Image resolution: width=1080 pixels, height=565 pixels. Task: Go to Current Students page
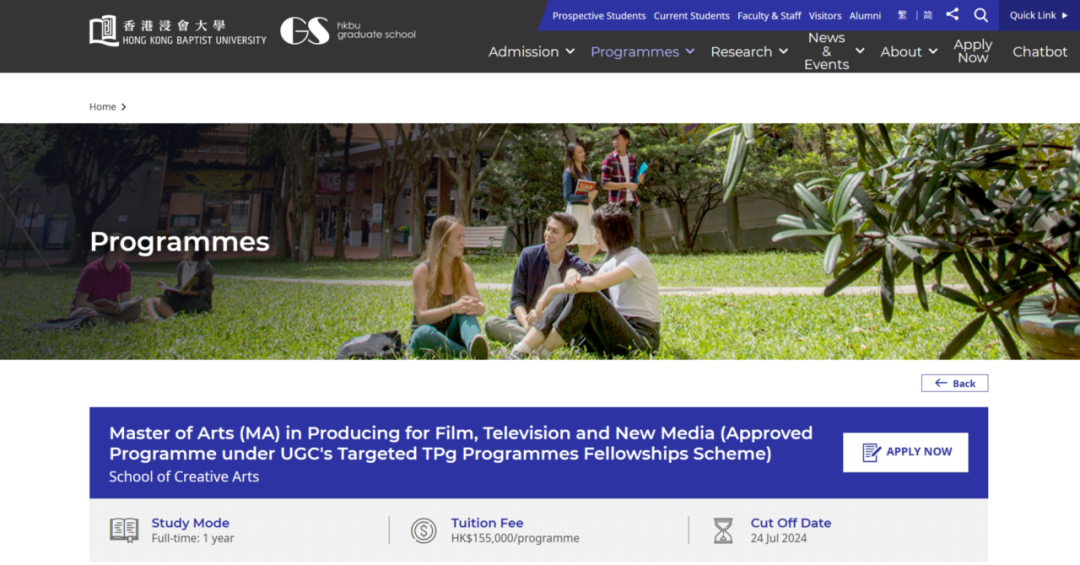pos(691,15)
